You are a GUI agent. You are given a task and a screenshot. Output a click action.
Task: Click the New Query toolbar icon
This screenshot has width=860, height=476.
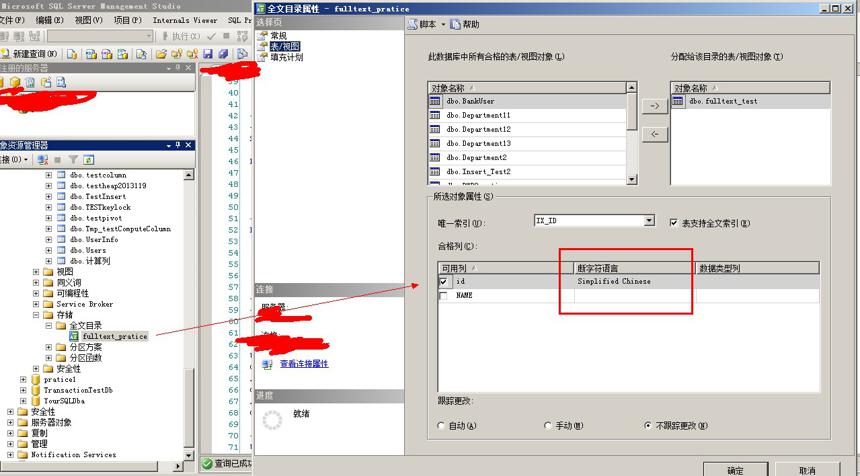point(30,54)
